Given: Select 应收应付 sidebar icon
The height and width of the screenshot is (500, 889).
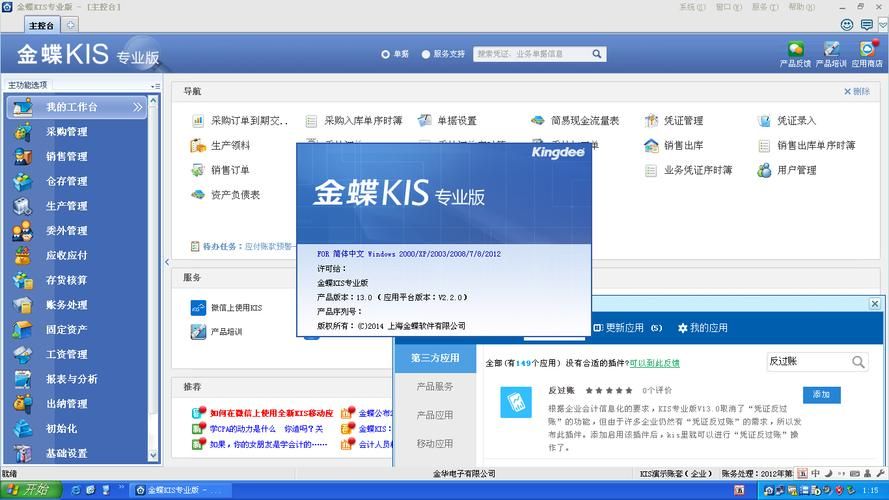Looking at the screenshot, I should [23, 256].
